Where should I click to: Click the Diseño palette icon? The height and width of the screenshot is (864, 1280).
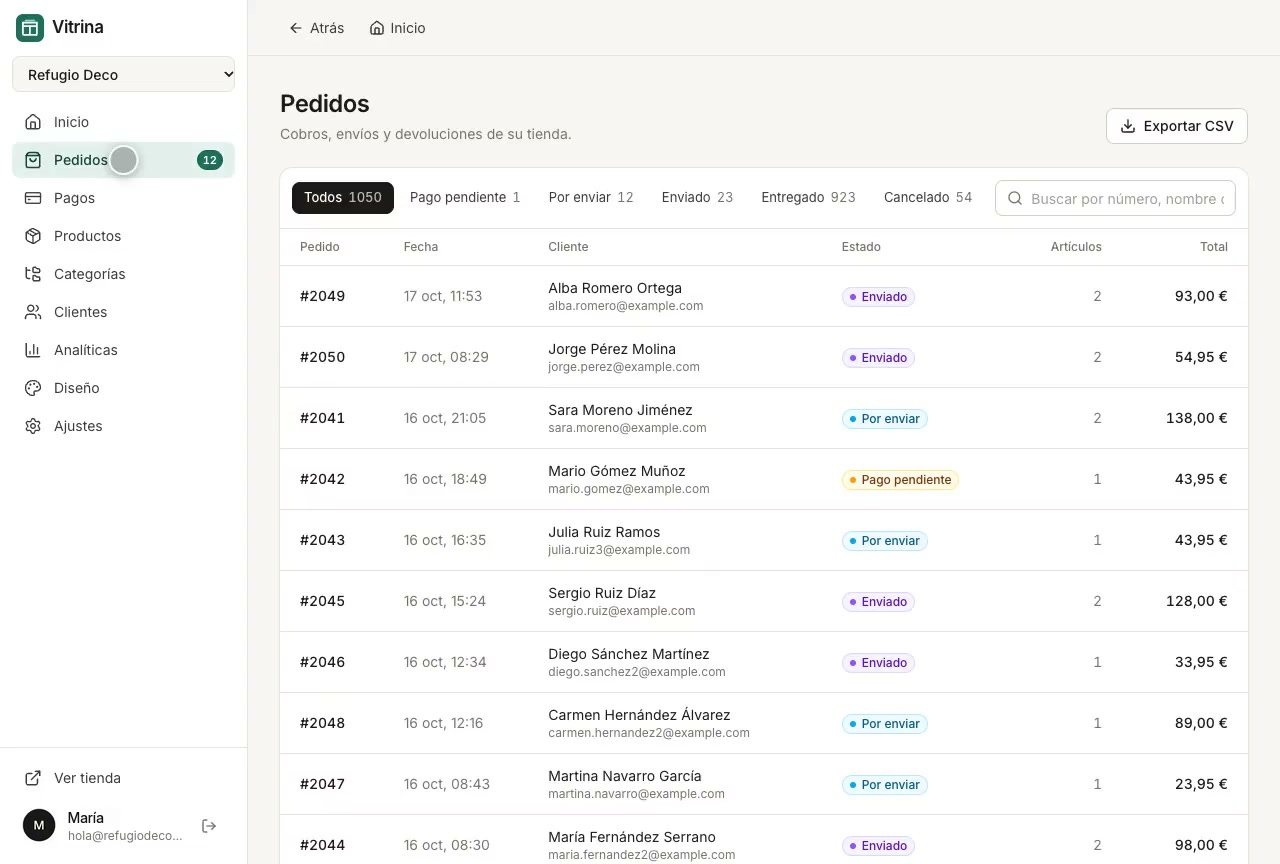click(x=33, y=388)
